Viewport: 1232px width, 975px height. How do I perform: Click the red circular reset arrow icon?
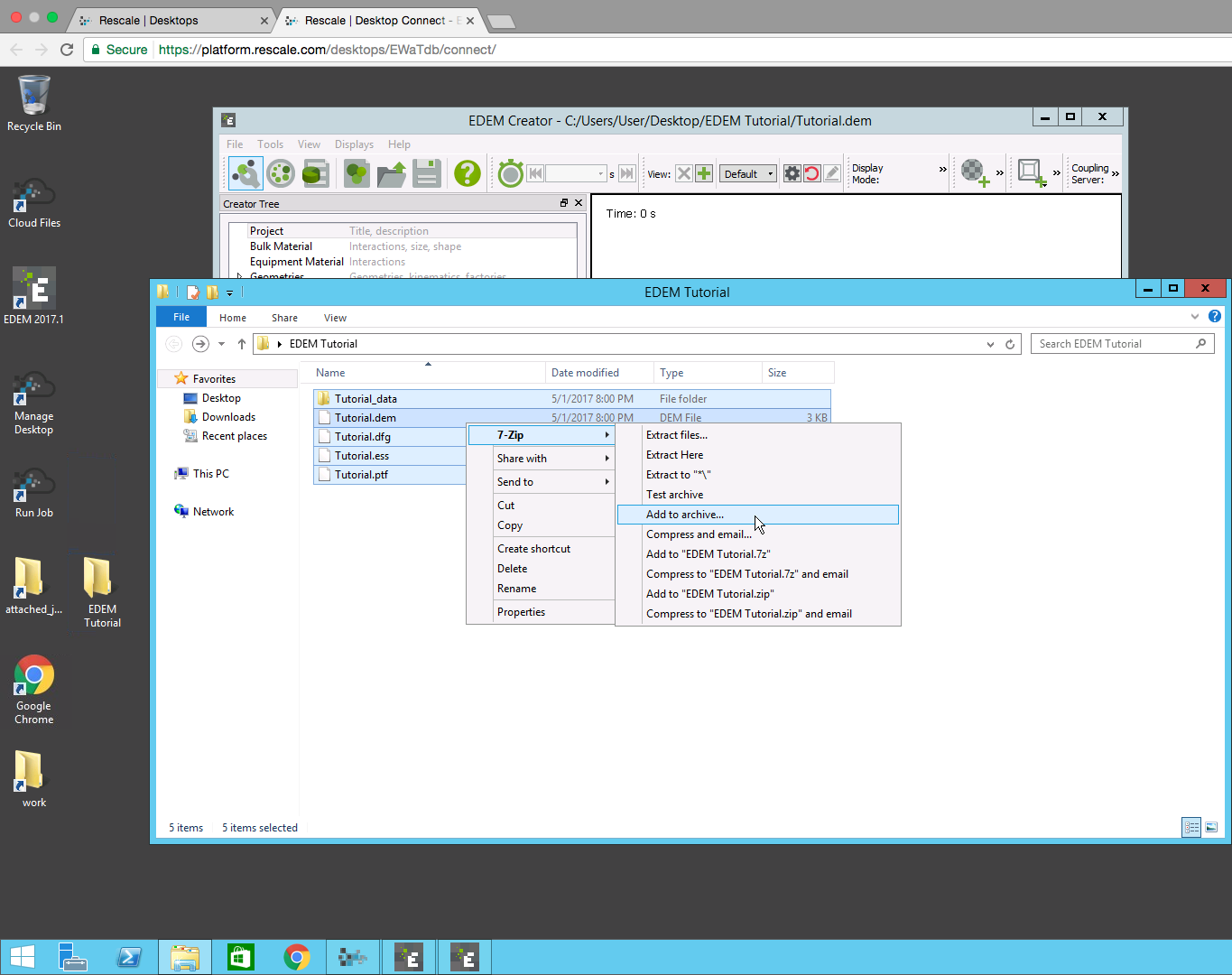[x=811, y=173]
